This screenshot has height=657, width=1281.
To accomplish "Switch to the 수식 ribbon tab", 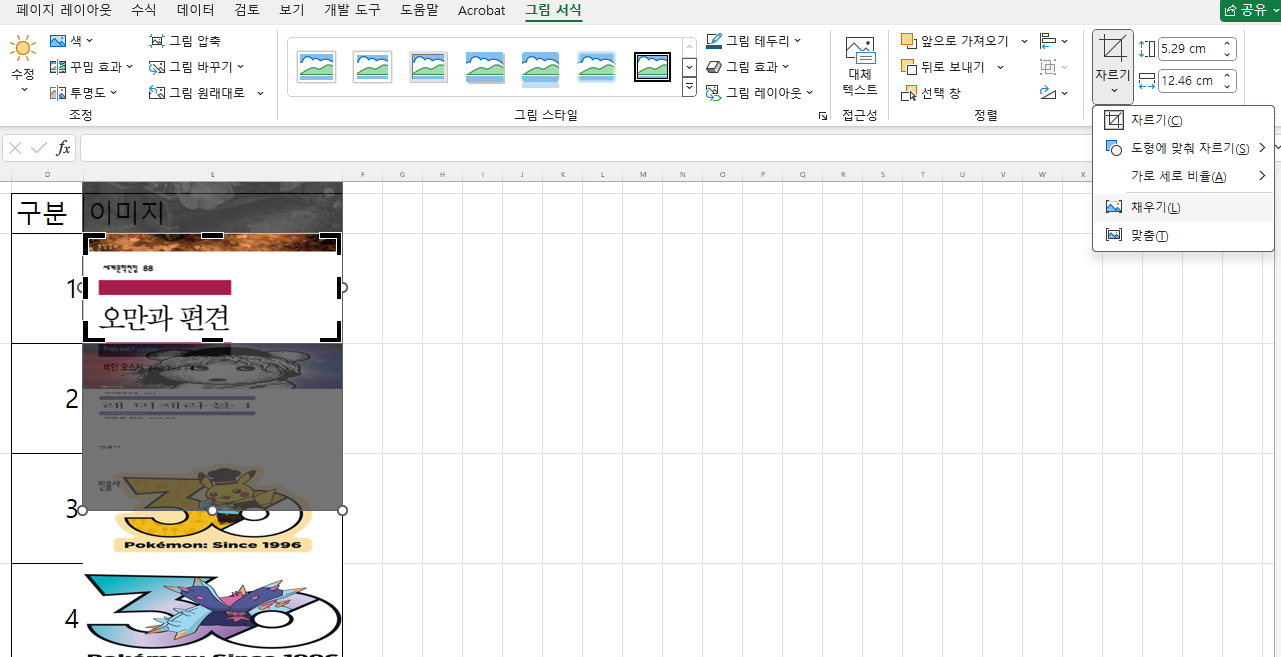I will point(144,10).
